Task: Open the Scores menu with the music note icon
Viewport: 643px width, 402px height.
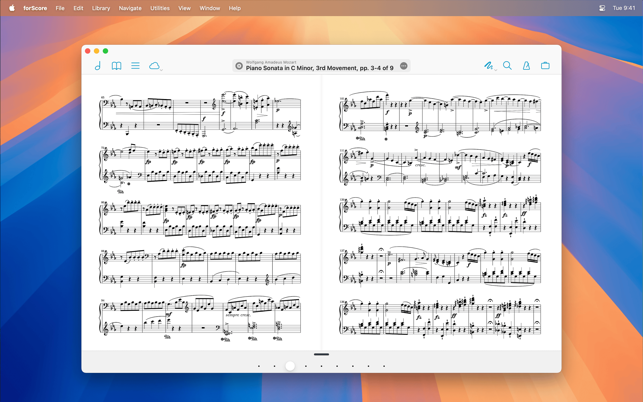Action: click(98, 66)
